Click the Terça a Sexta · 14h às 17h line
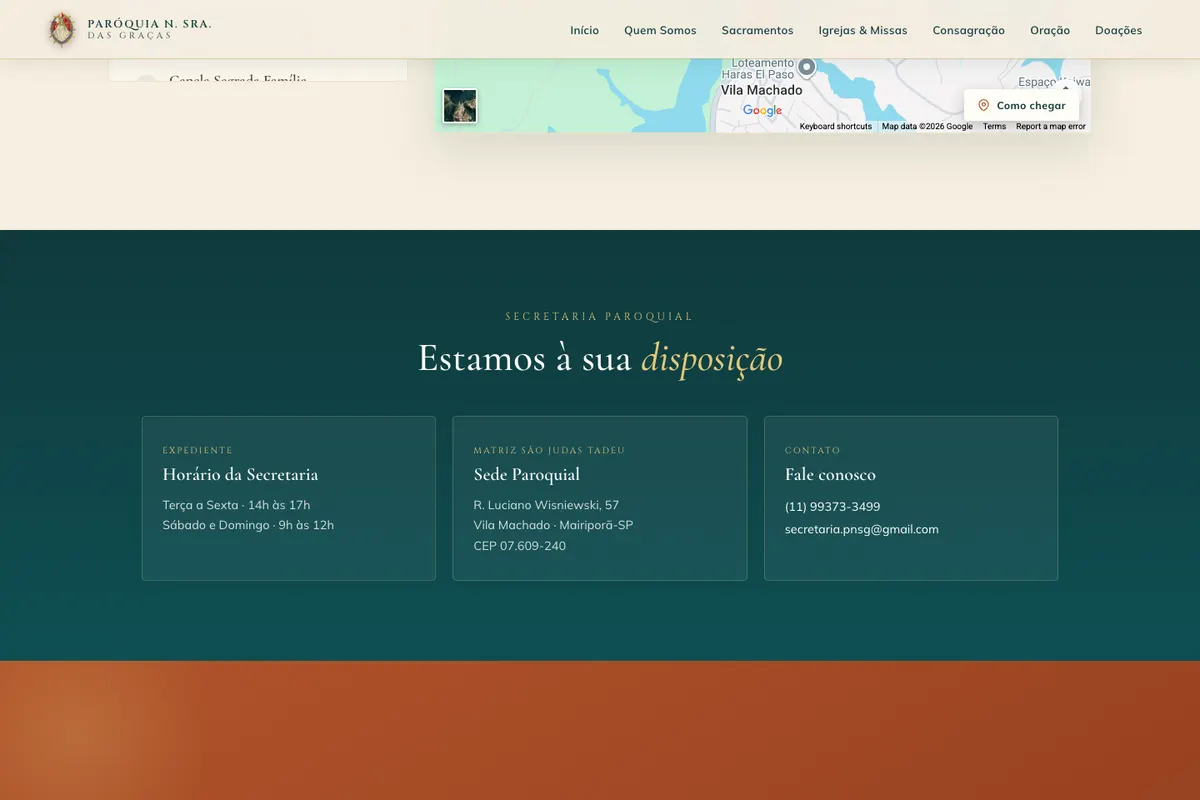1200x800 pixels. point(236,505)
